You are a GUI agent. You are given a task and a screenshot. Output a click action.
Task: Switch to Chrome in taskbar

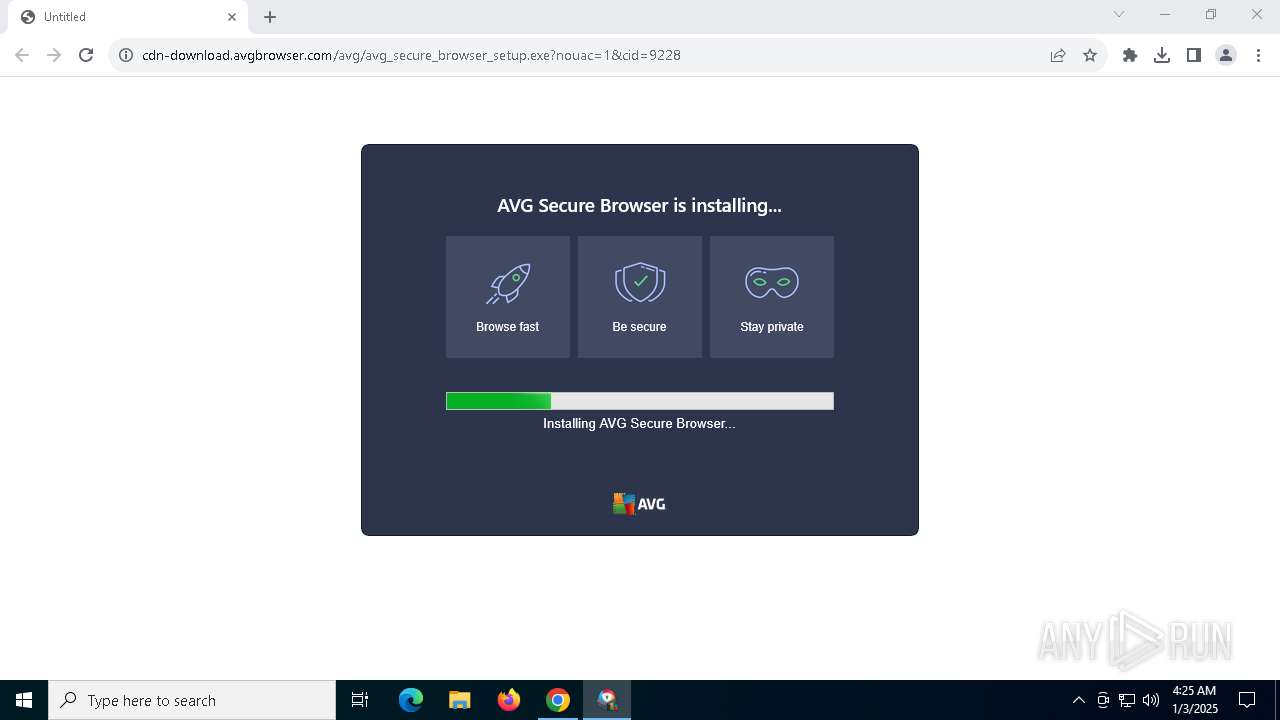click(x=558, y=700)
